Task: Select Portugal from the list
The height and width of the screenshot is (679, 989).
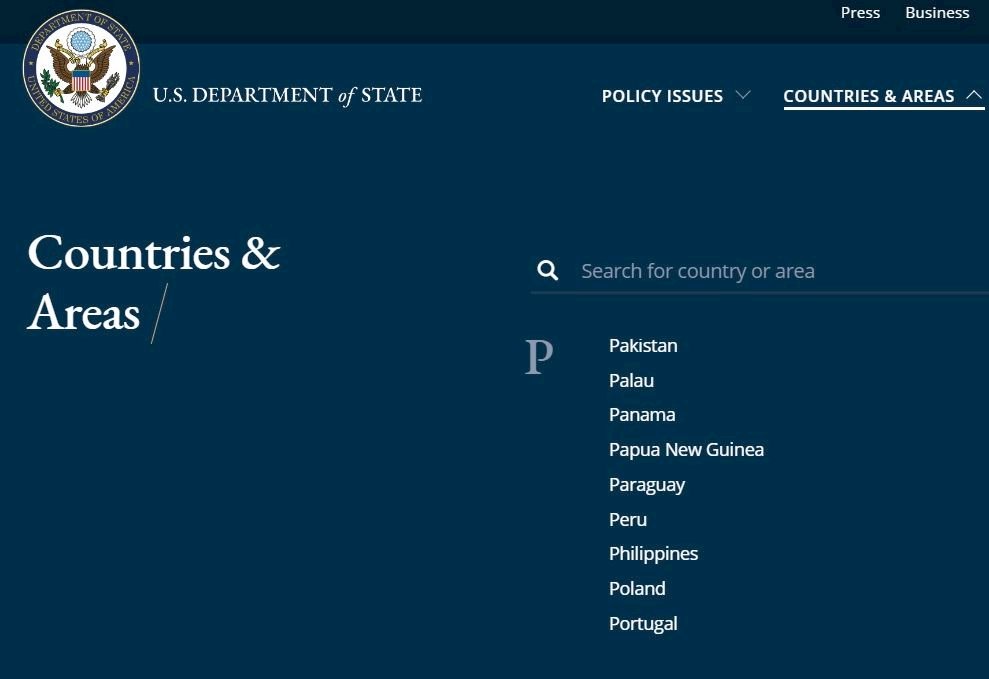Action: pyautogui.click(x=643, y=624)
